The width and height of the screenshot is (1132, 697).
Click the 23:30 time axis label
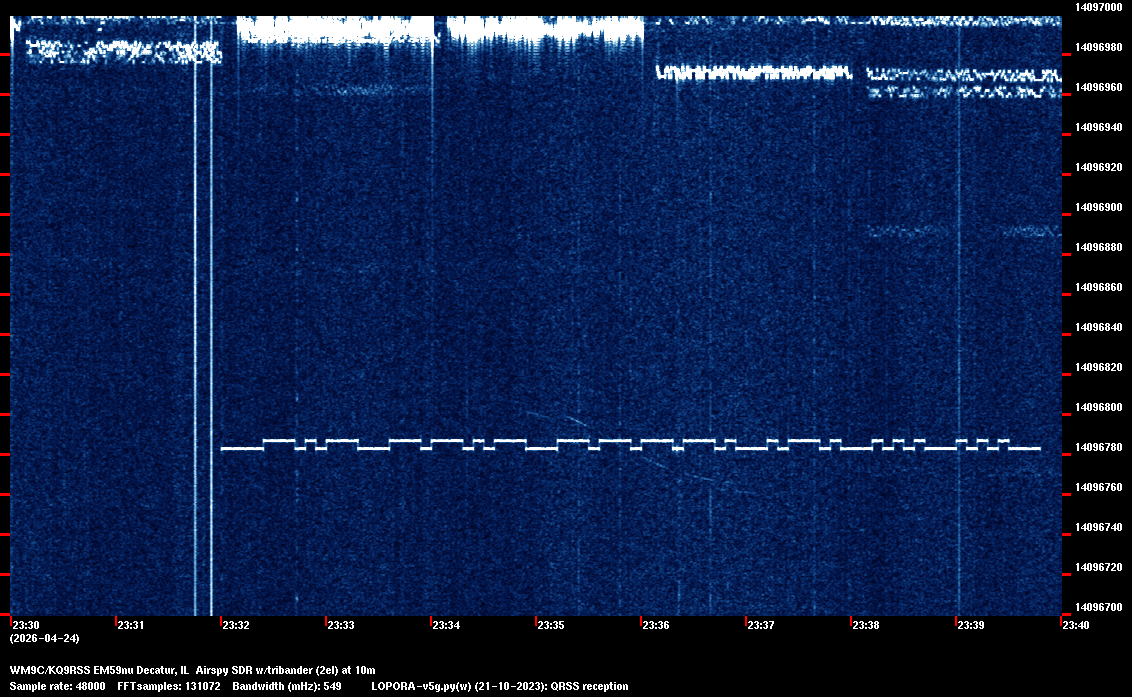pos(25,626)
